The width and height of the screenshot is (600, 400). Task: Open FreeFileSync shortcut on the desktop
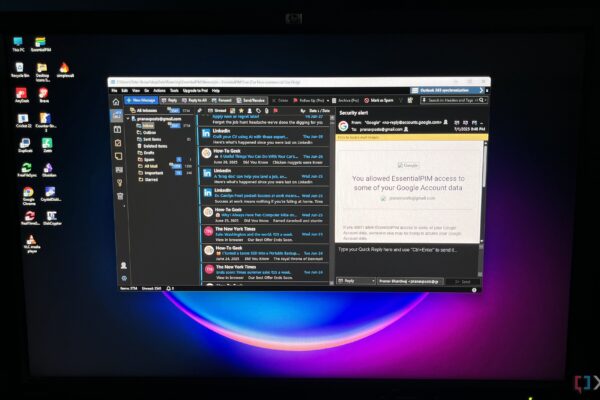(x=27, y=170)
